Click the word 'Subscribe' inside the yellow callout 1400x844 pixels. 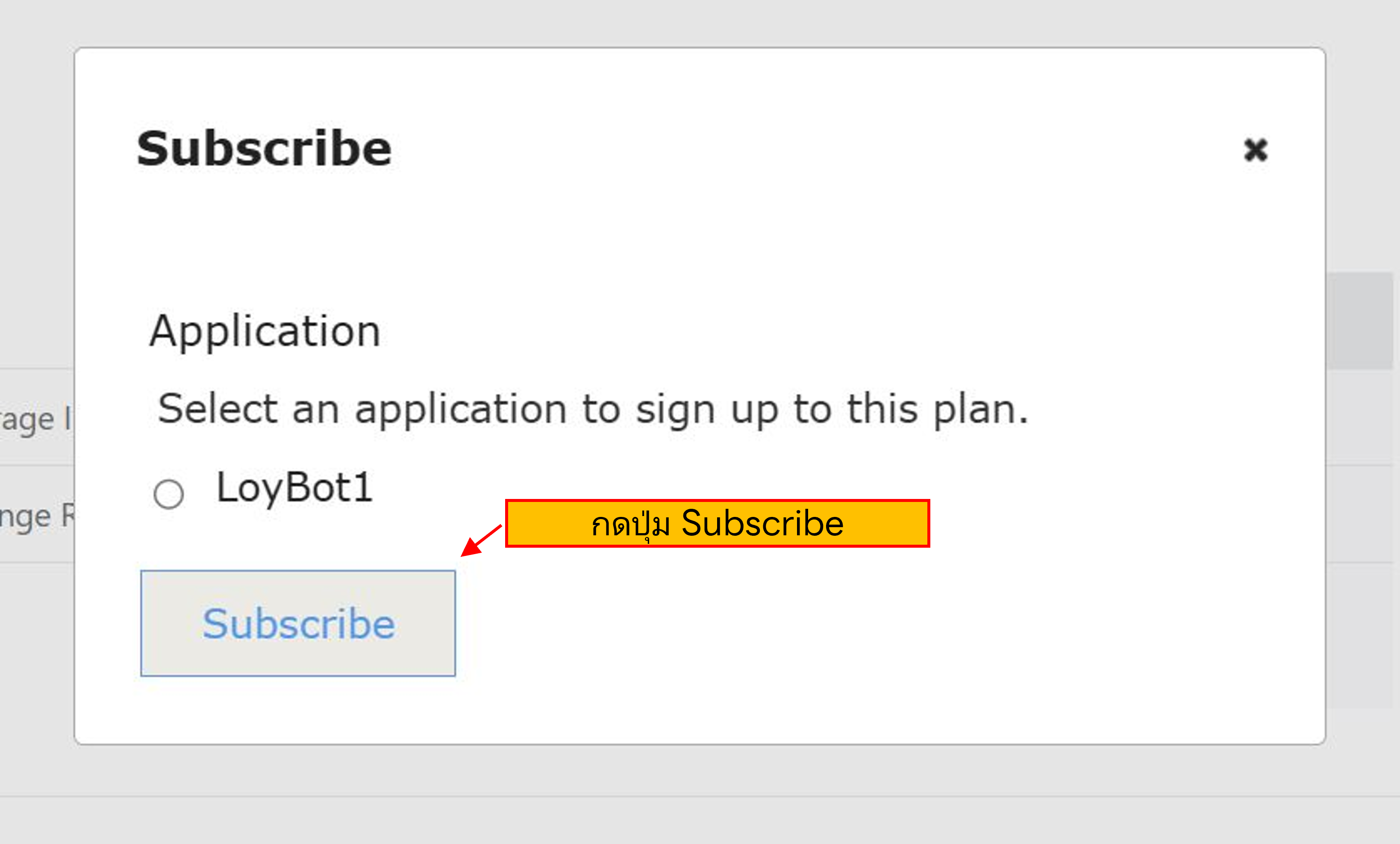coord(762,523)
